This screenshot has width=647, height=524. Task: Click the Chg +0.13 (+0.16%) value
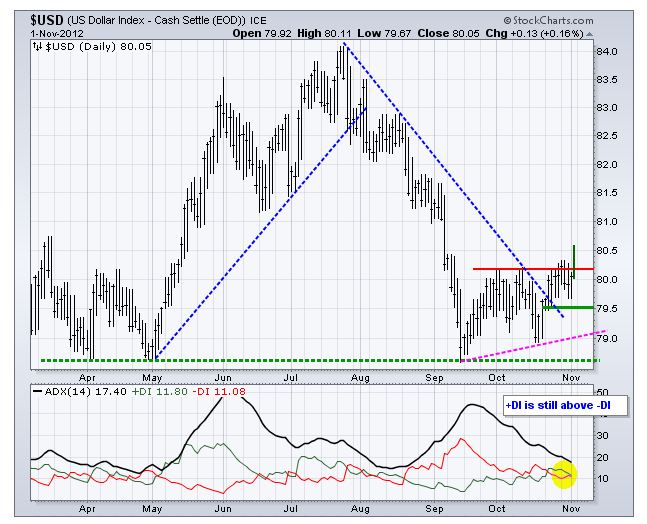534,33
